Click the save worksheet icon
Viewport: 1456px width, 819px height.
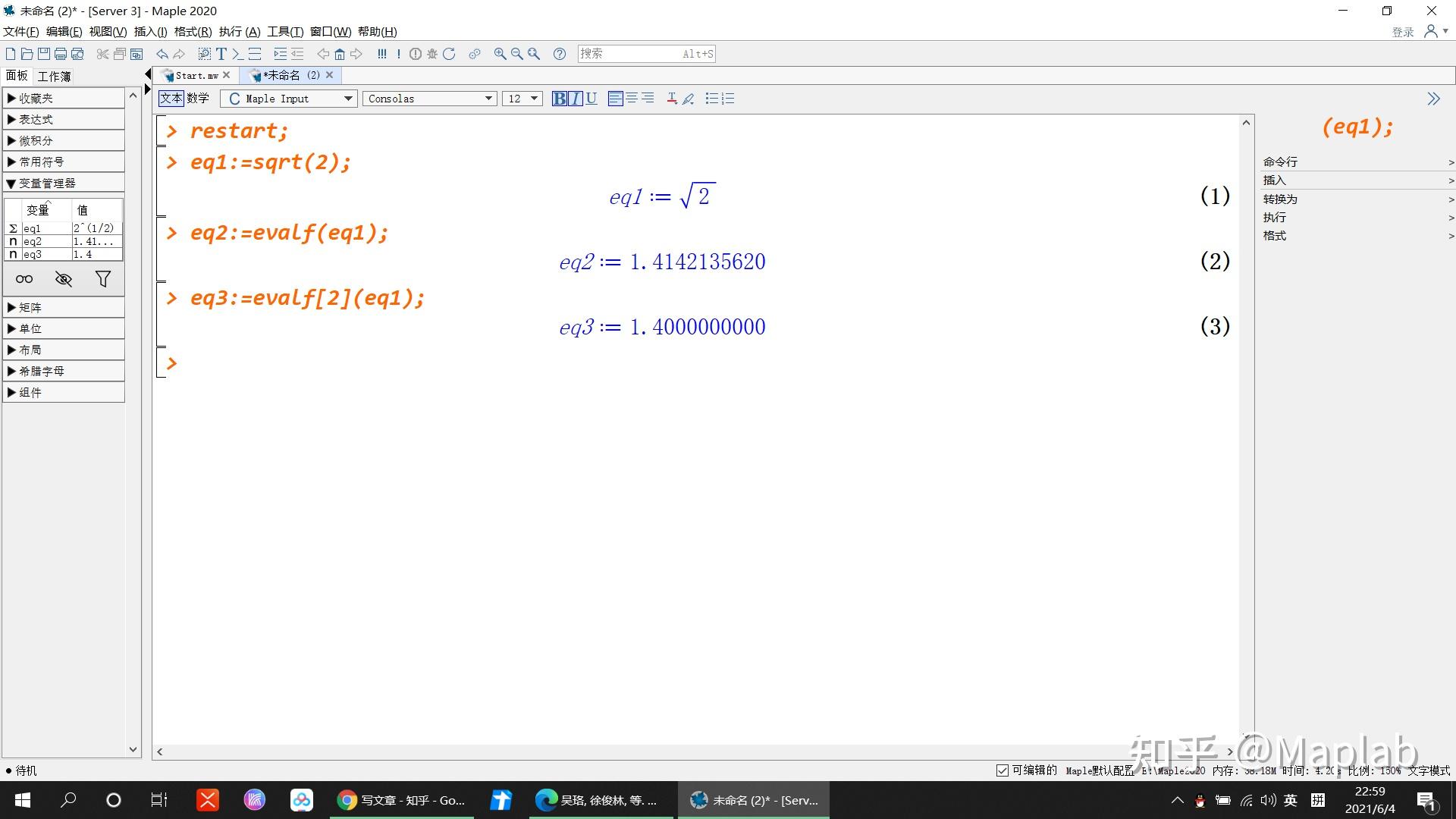(x=44, y=54)
